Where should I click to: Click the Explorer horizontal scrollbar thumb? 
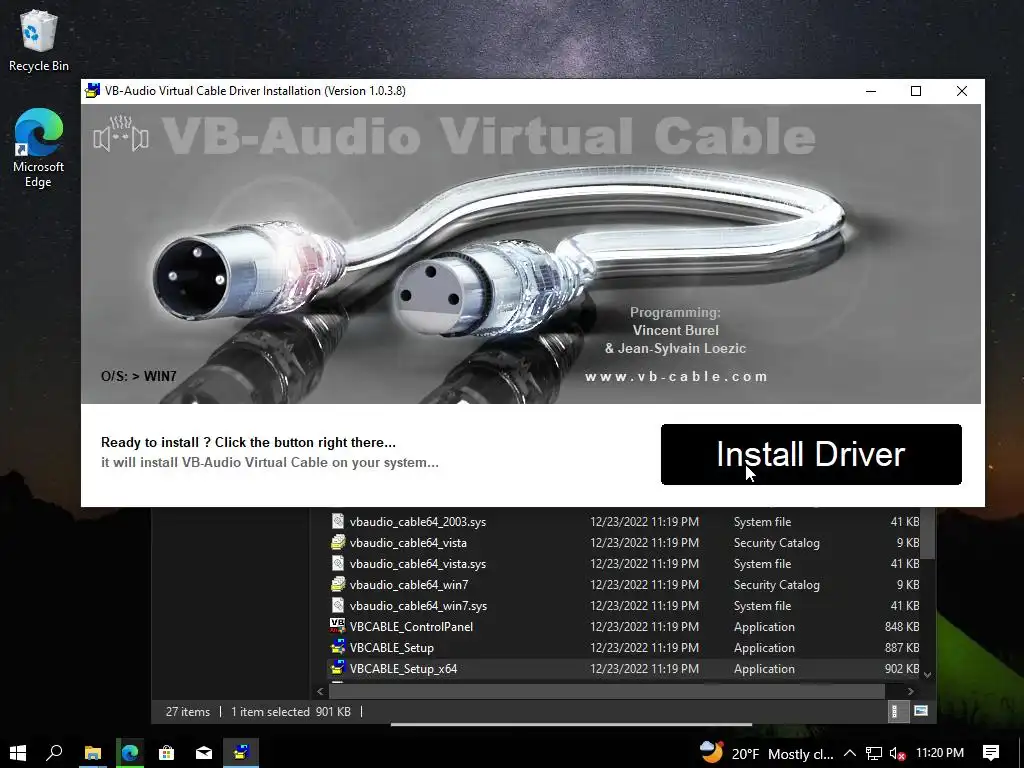[607, 691]
